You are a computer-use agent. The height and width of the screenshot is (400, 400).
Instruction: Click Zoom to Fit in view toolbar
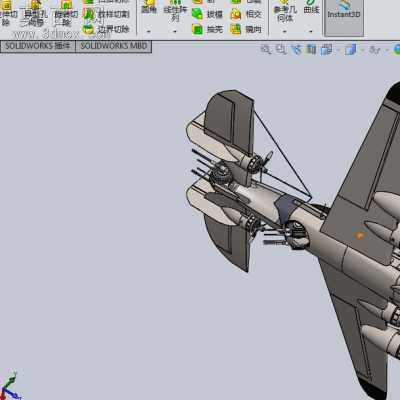(x=266, y=50)
